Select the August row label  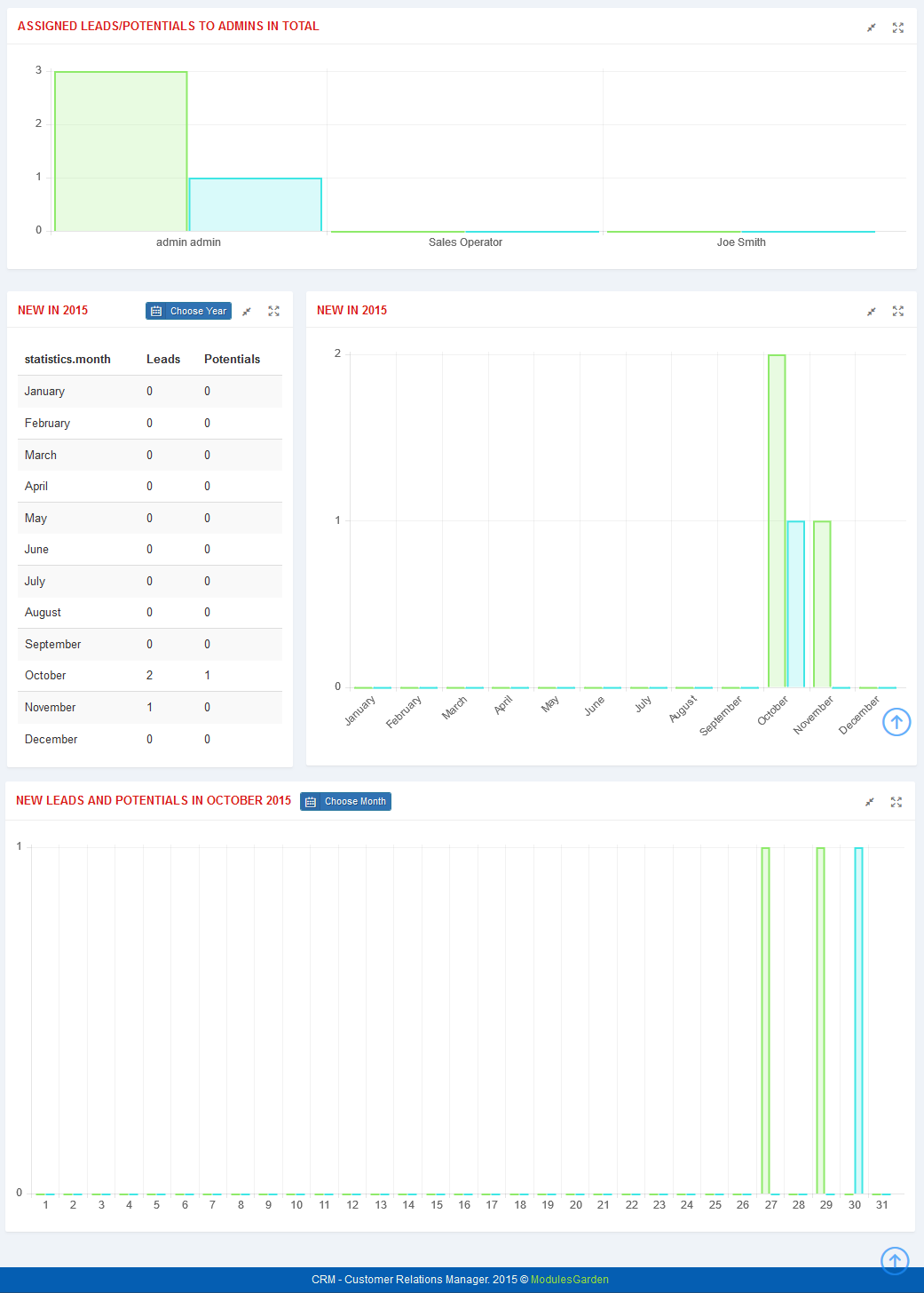[x=43, y=613]
